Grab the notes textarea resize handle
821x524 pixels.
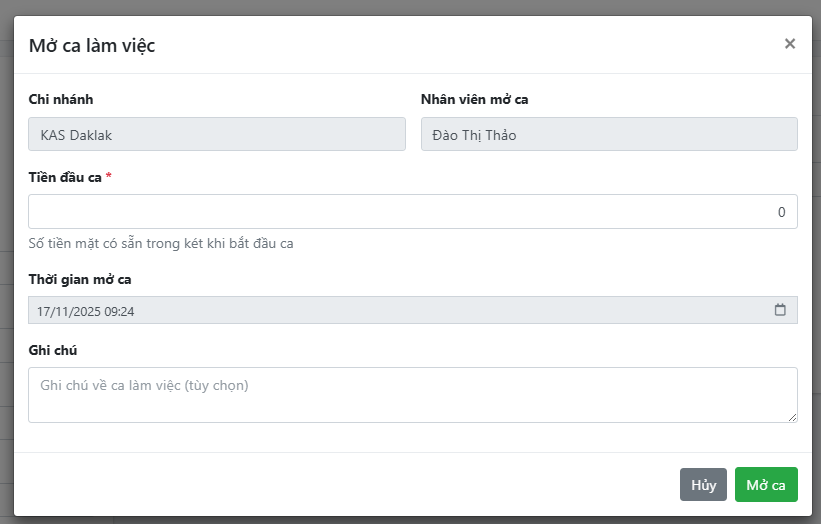pyautogui.click(x=793, y=417)
